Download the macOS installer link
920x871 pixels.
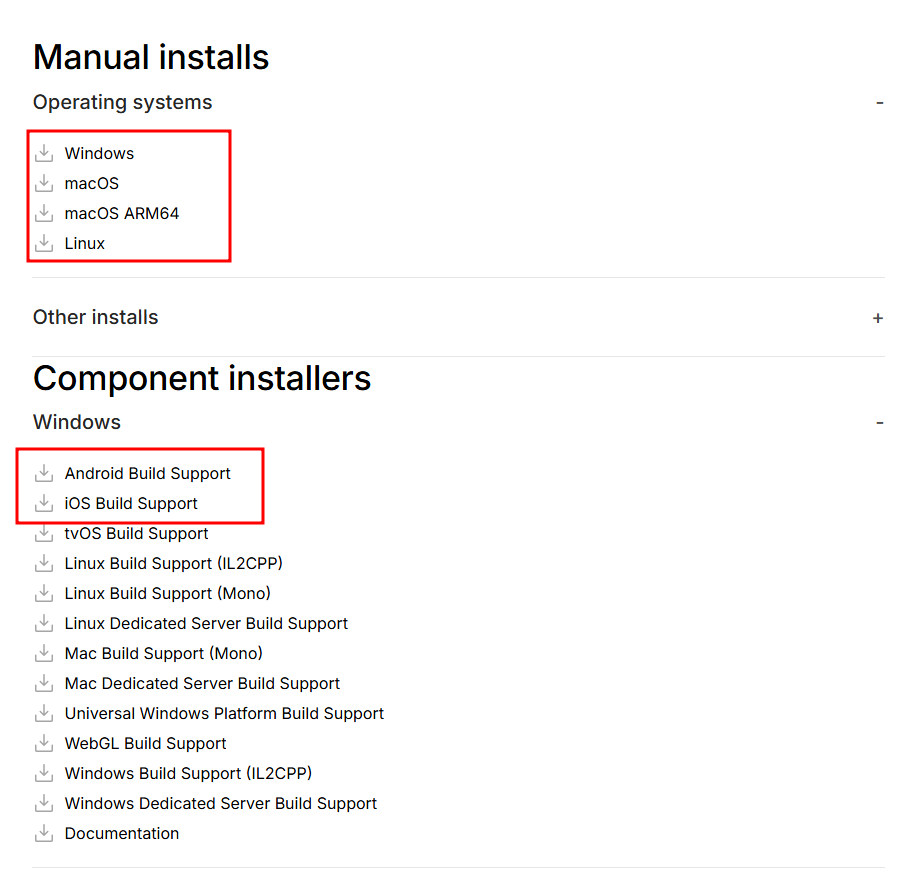point(92,183)
